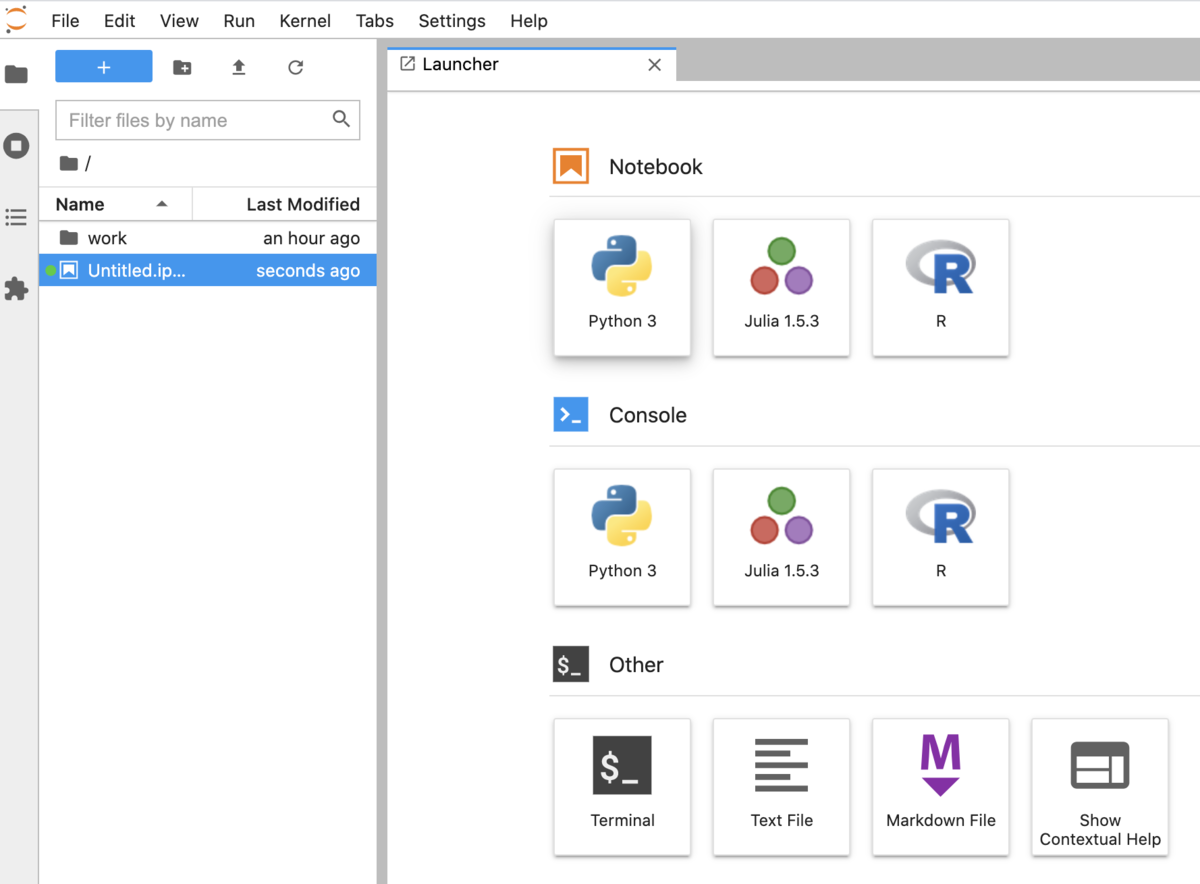Click the Notebook section heading
The height and width of the screenshot is (884, 1200).
tap(656, 167)
